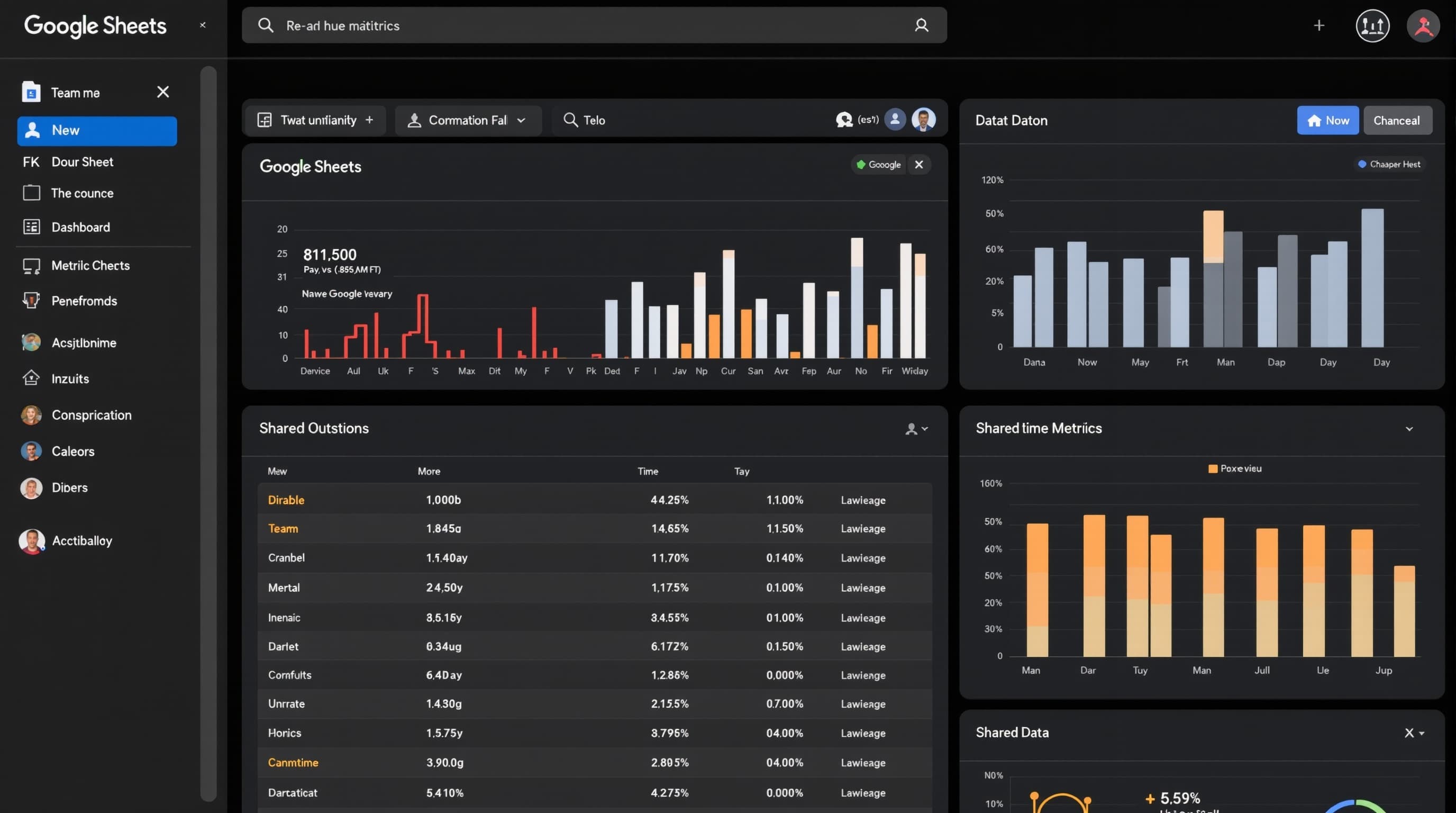The width and height of the screenshot is (1456, 813).
Task: Click the More column header
Action: pyautogui.click(x=429, y=471)
